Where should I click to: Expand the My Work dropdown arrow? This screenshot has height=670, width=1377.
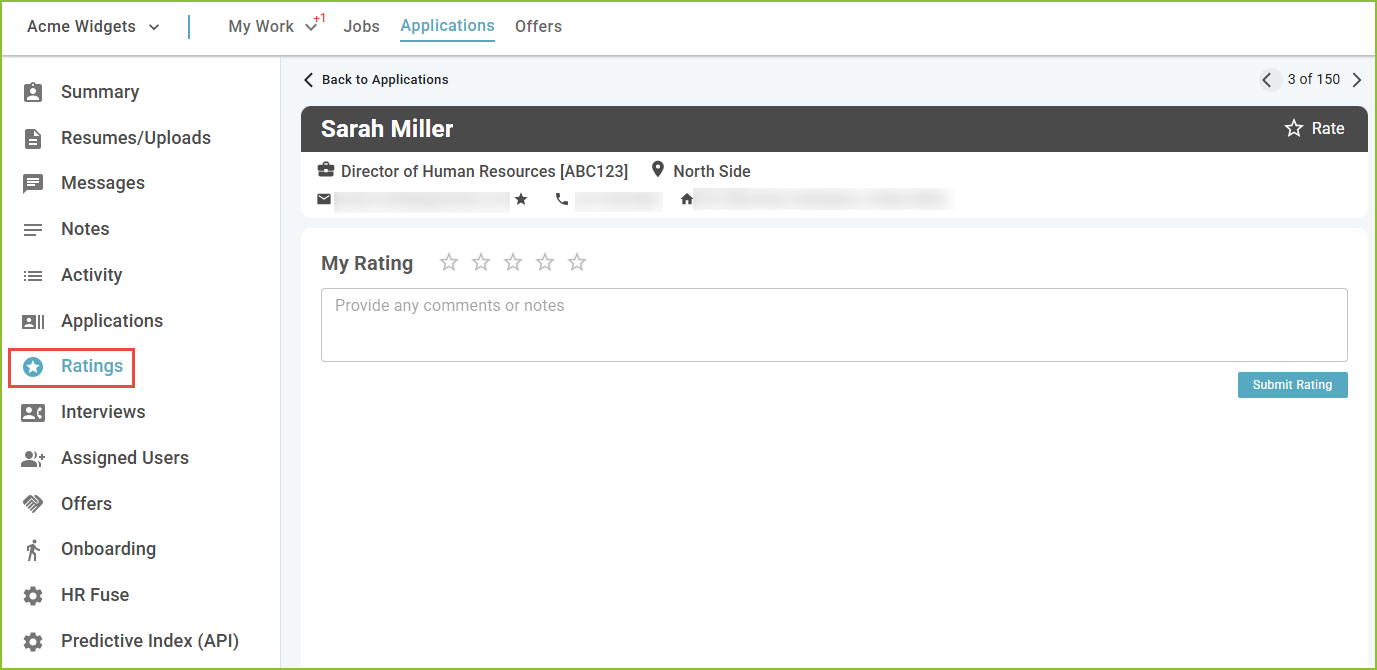[311, 27]
